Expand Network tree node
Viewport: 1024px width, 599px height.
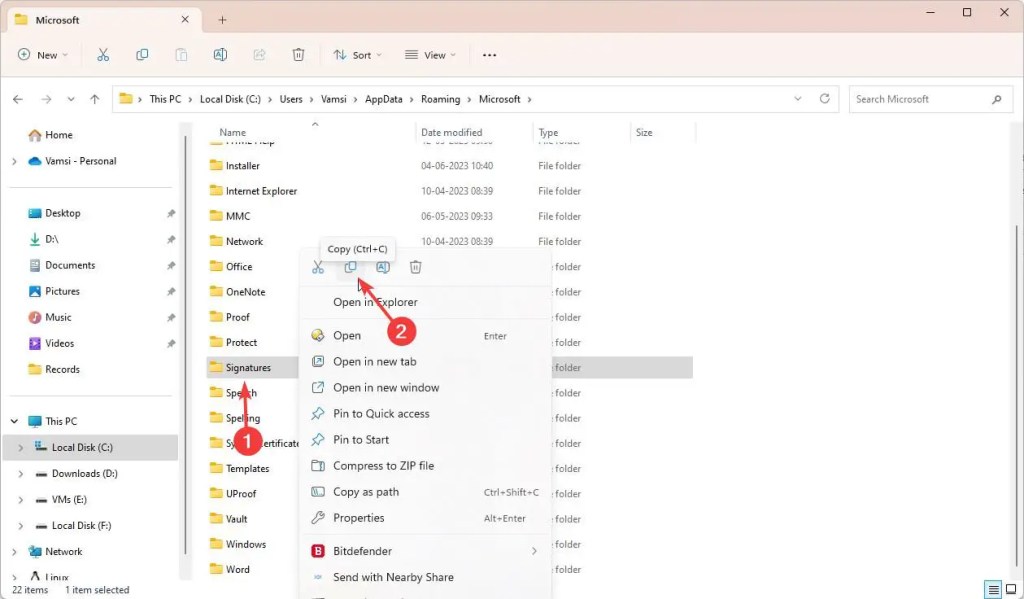click(14, 552)
